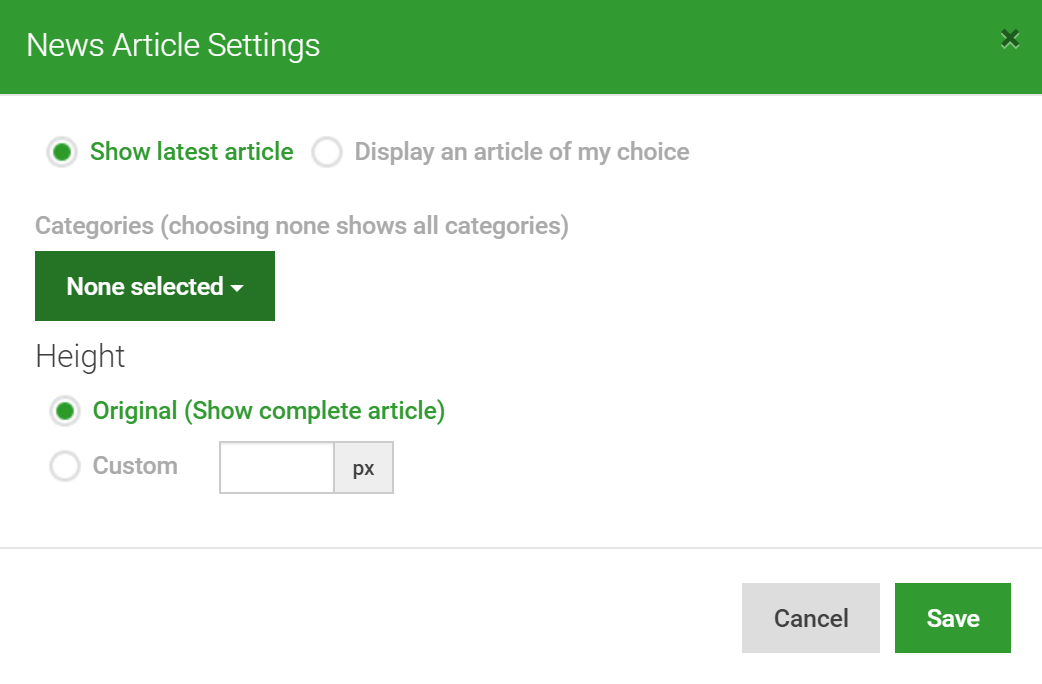Click the px unit label
Image resolution: width=1042 pixels, height=684 pixels.
coord(364,468)
